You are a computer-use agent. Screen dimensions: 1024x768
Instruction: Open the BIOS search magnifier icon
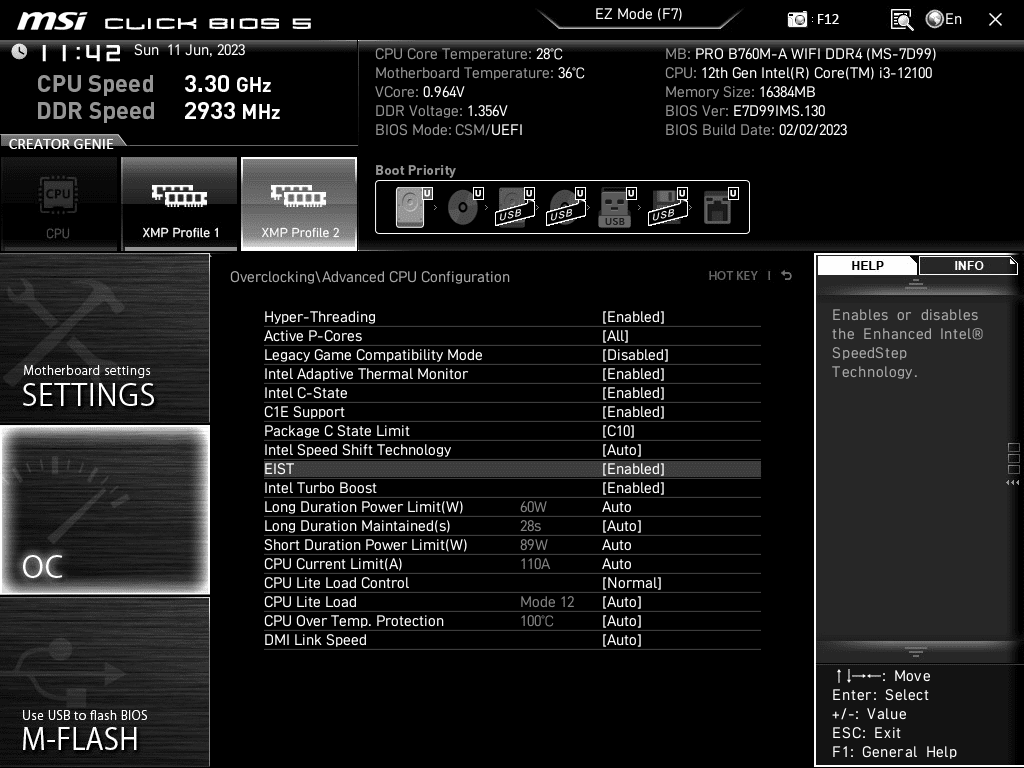click(x=901, y=20)
